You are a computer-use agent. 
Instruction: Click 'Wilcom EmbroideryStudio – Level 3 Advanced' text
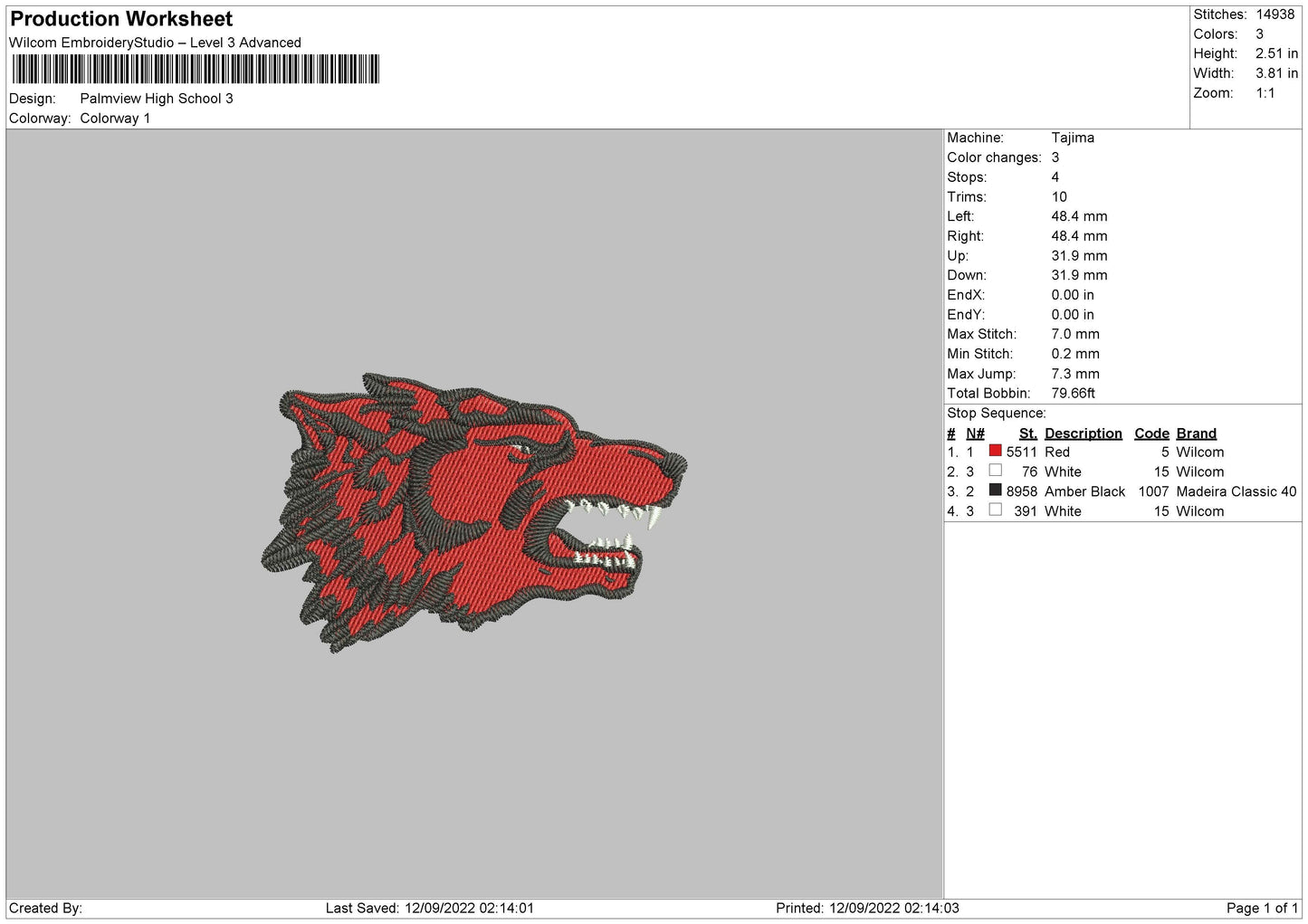tap(155, 43)
